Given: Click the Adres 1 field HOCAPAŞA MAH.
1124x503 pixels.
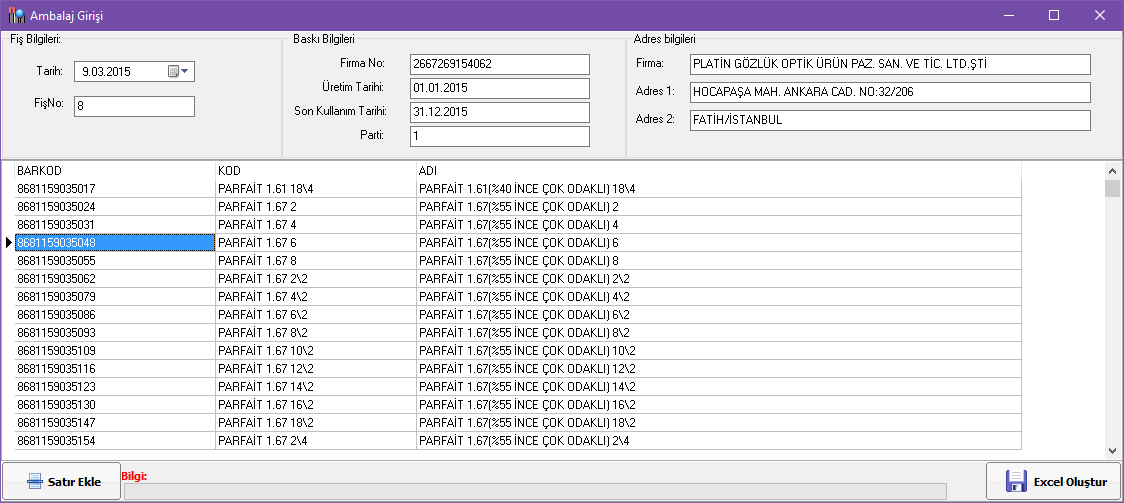Looking at the screenshot, I should (x=890, y=92).
